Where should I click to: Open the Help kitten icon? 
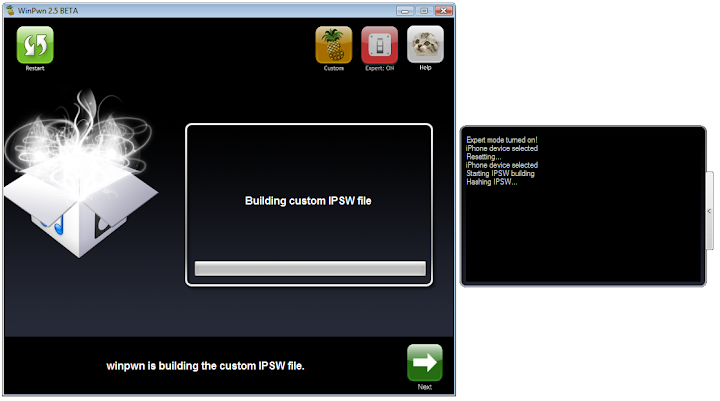(x=425, y=44)
